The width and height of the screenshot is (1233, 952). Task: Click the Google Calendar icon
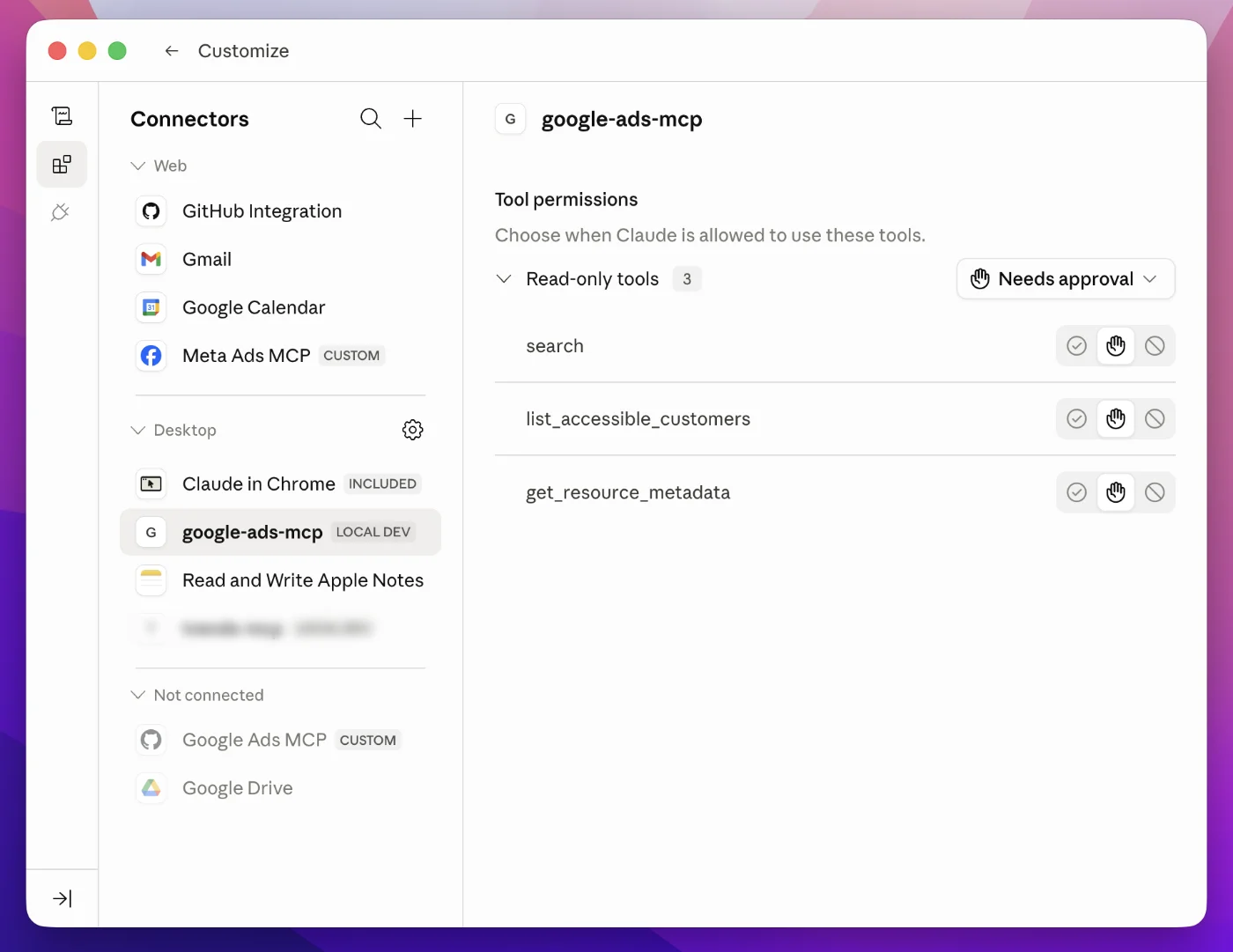(x=151, y=307)
